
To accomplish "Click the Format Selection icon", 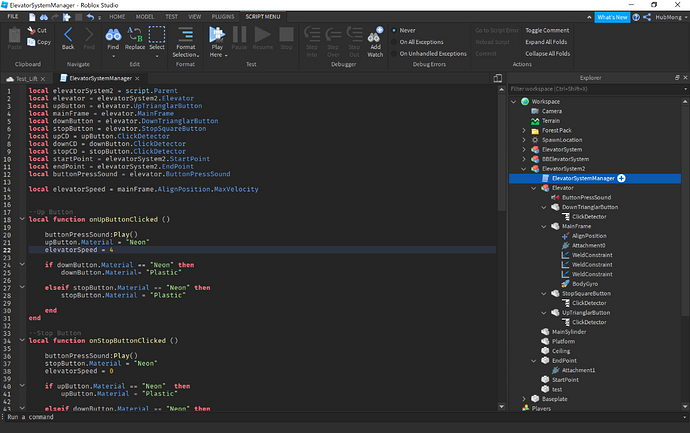I will point(186,34).
